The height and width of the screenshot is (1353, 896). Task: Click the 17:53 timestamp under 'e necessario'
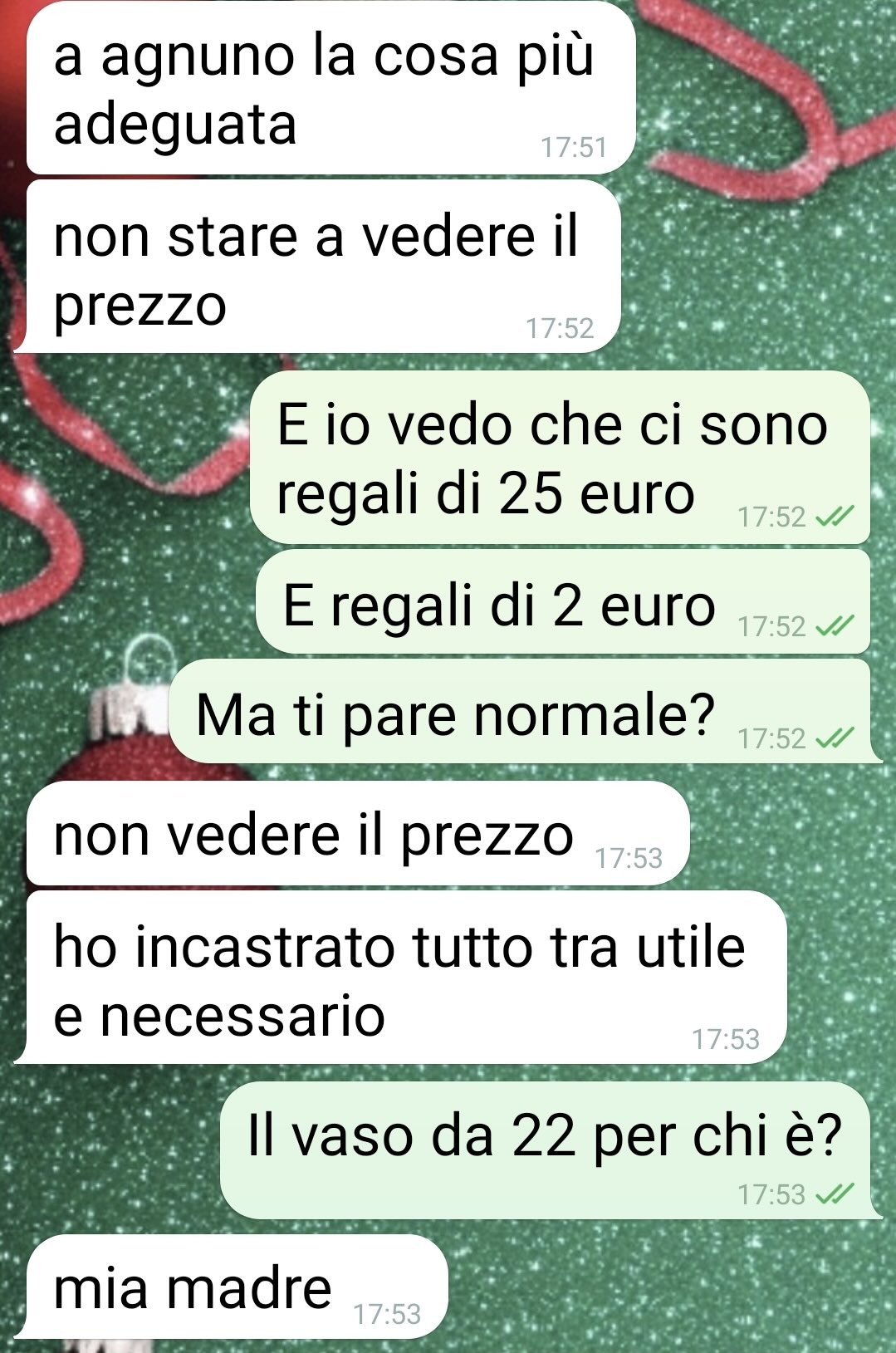[x=726, y=1039]
